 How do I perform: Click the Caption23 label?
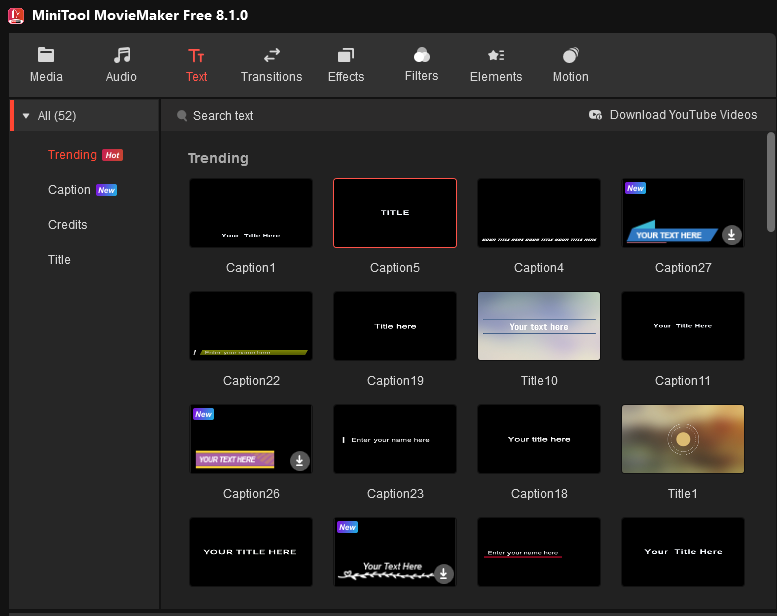[395, 494]
